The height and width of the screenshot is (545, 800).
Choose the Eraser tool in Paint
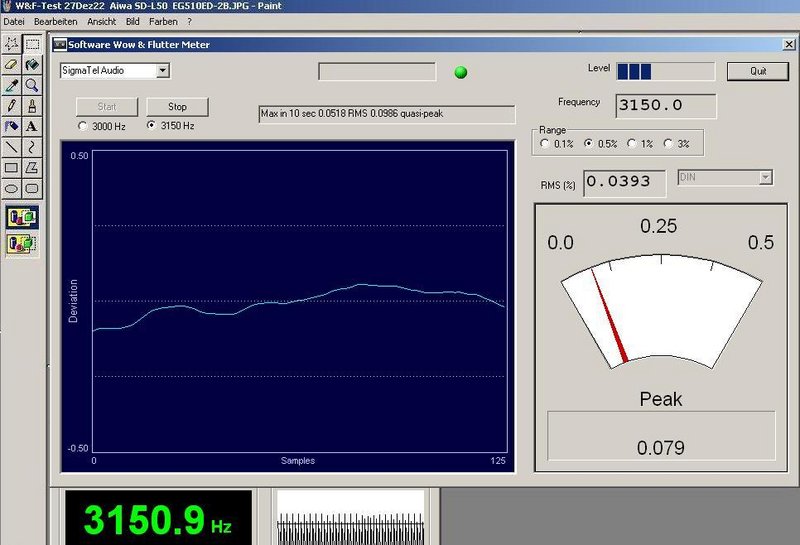(x=12, y=65)
